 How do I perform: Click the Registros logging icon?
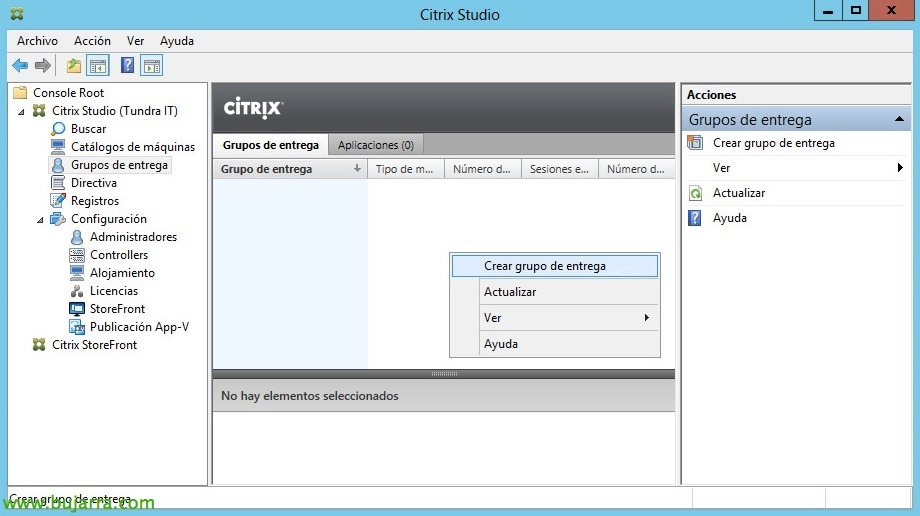[58, 201]
